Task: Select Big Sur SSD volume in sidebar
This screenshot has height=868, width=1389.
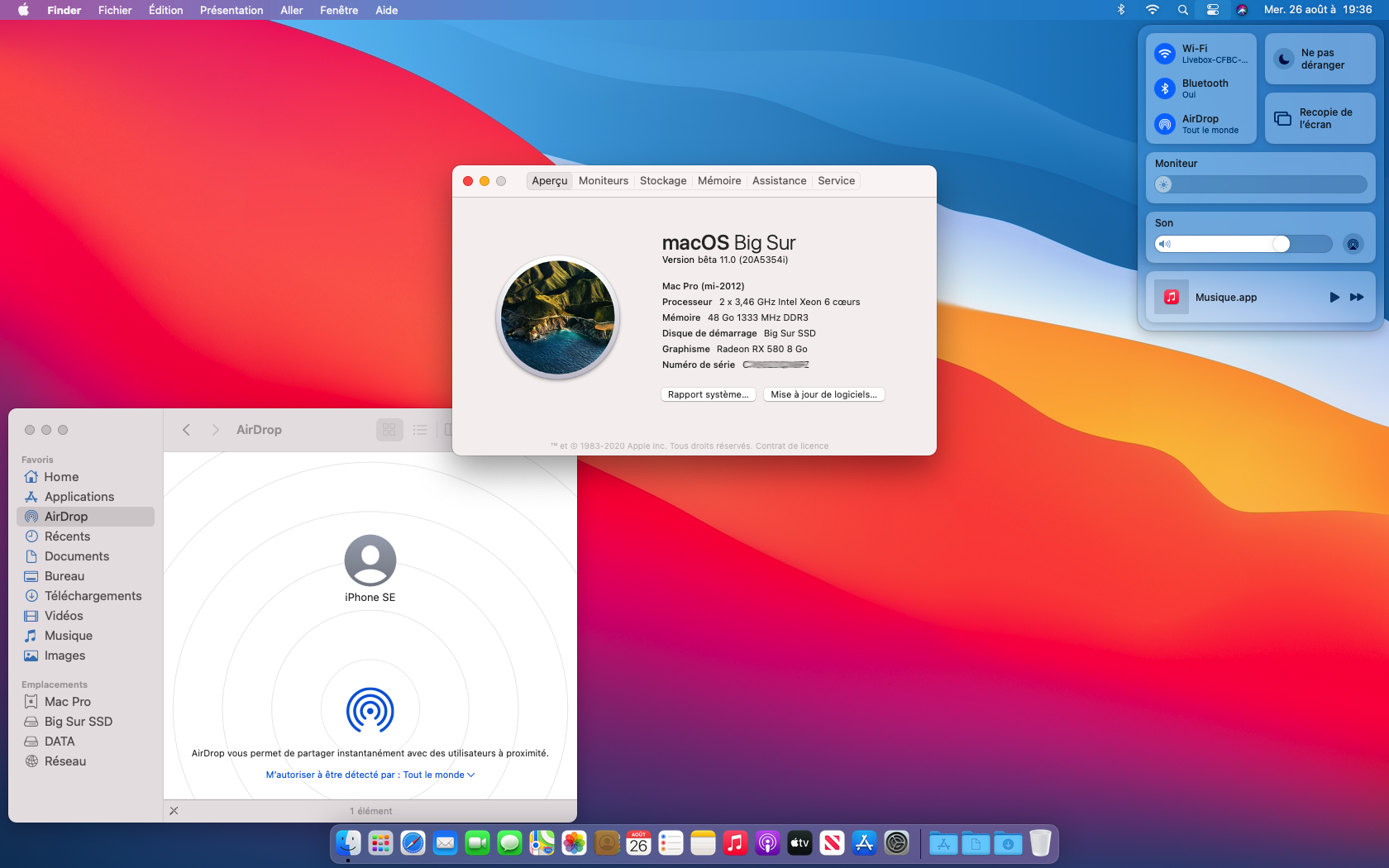Action: (85, 722)
